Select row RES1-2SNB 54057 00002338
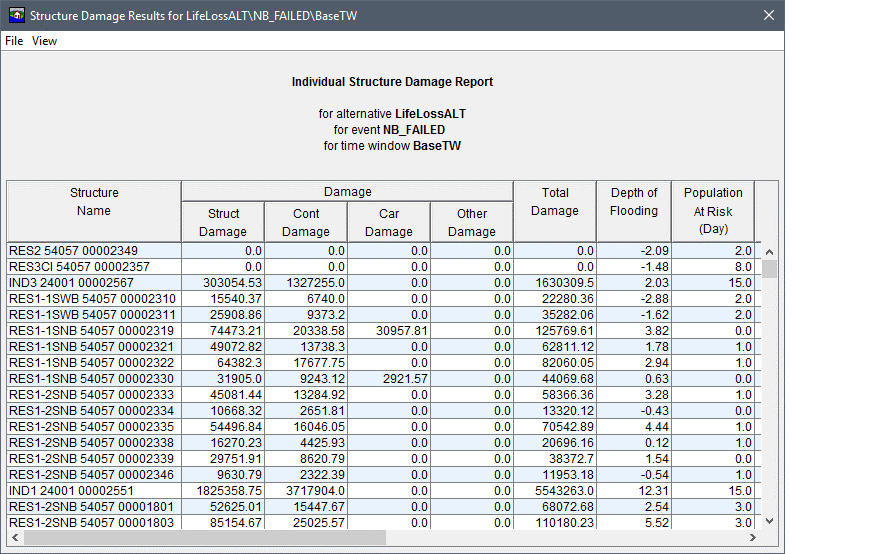This screenshot has height=554, width=896. click(x=384, y=443)
